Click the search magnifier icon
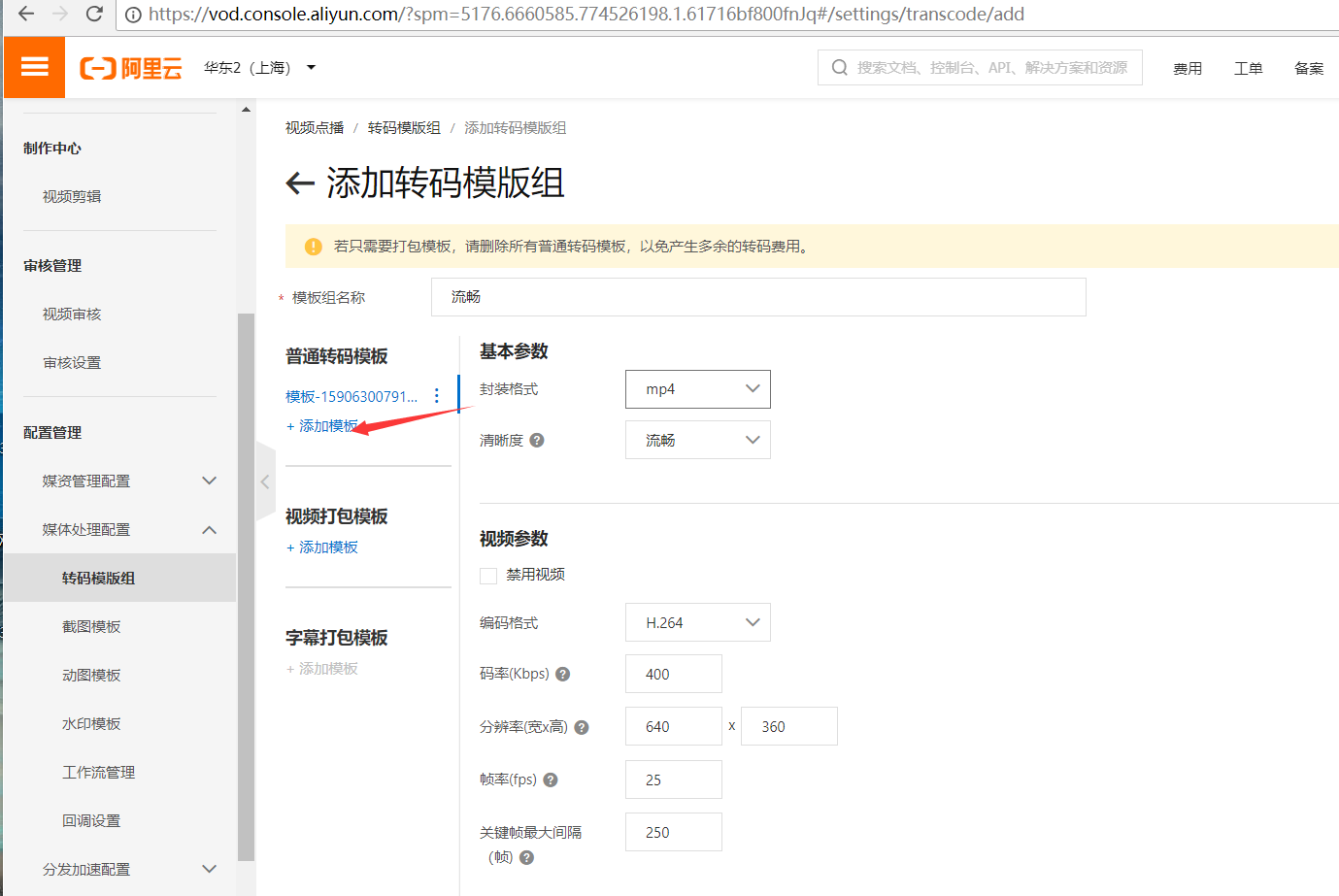This screenshot has width=1339, height=896. pyautogui.click(x=839, y=67)
